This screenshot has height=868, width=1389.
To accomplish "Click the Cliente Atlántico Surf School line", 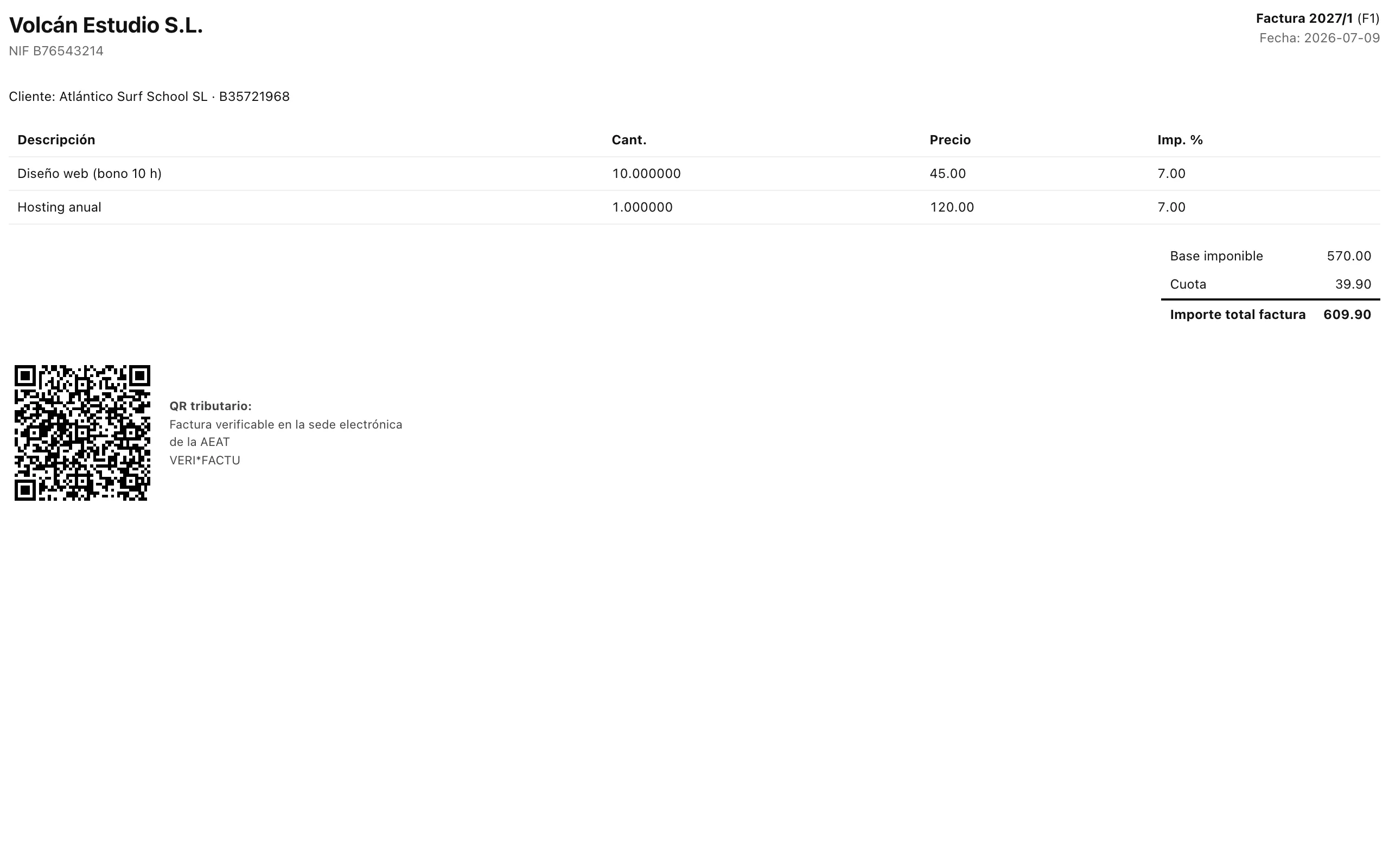I will (149, 97).
